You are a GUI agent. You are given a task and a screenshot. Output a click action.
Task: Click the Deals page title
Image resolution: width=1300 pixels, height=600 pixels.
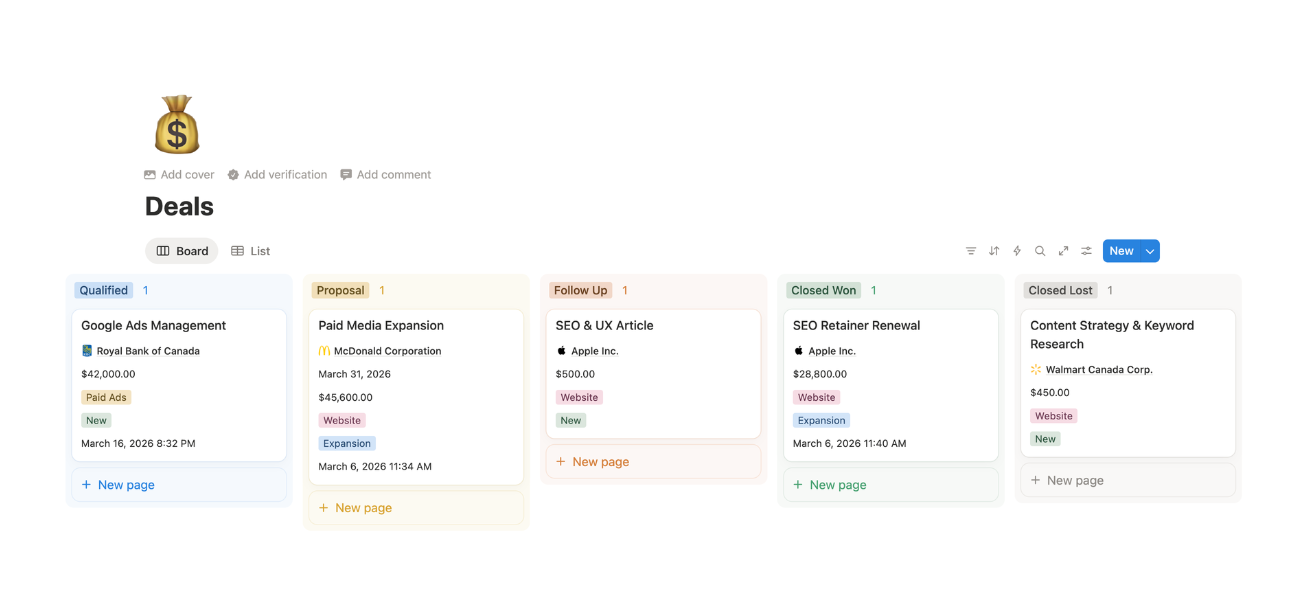(x=179, y=206)
